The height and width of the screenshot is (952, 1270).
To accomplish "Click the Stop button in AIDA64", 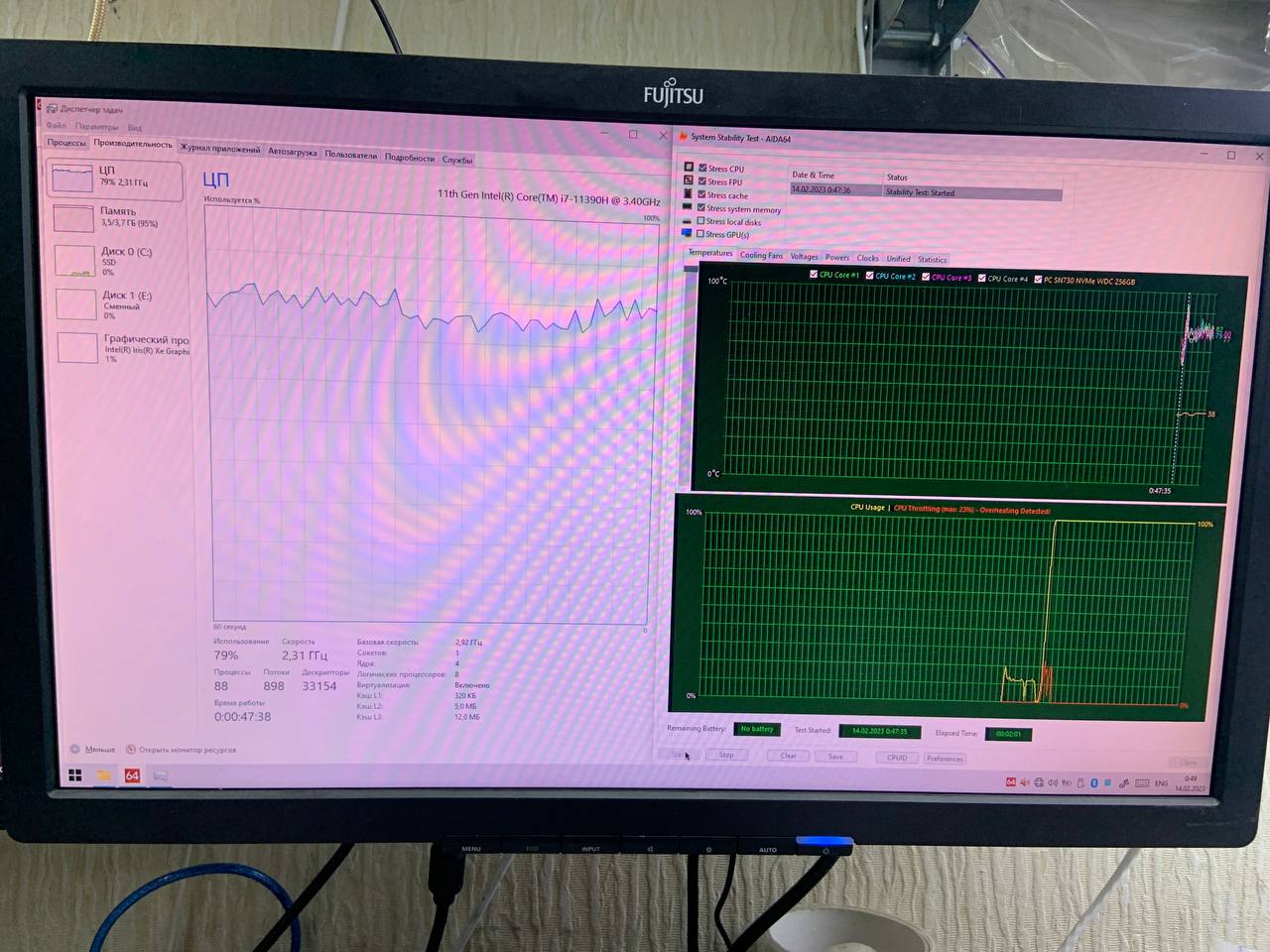I will click(726, 756).
